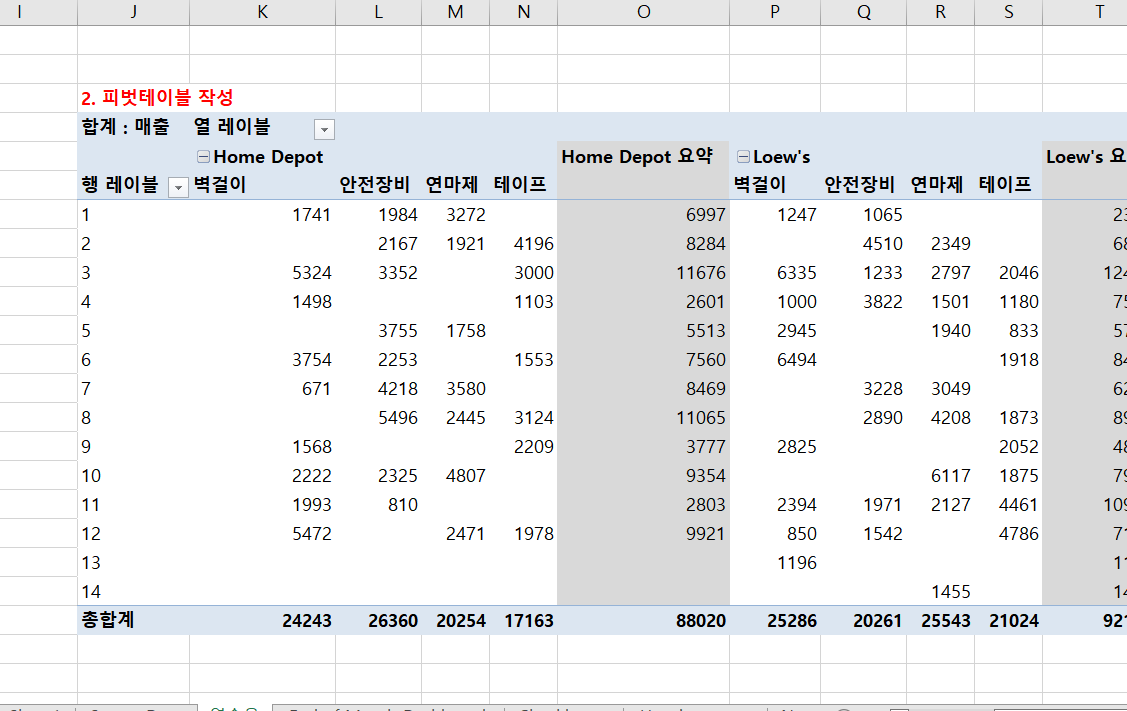Select column S header

click(1009, 12)
